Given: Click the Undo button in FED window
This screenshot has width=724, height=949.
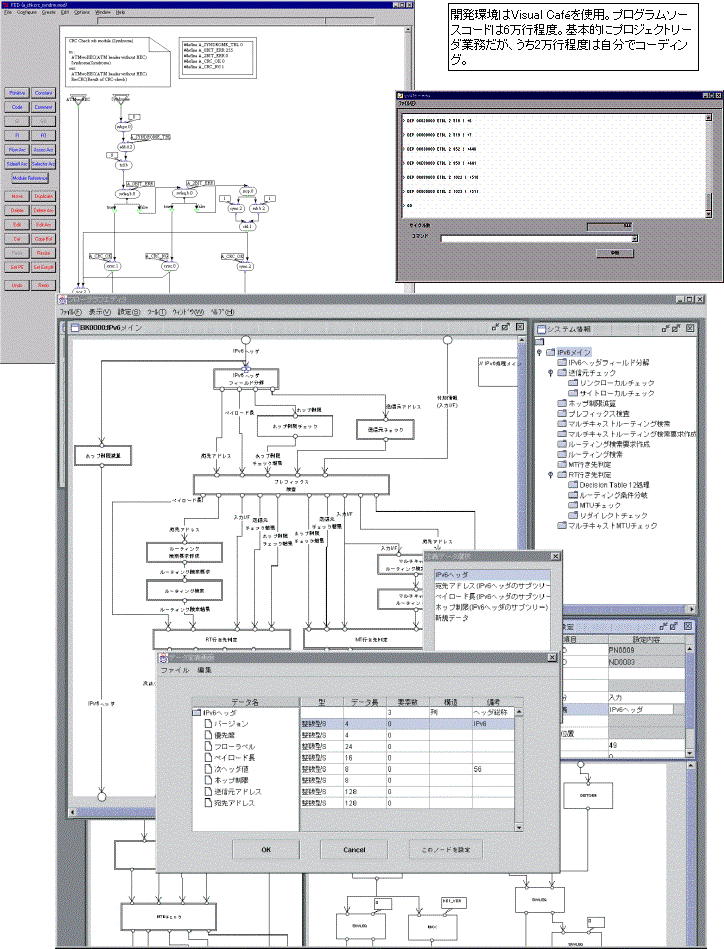Looking at the screenshot, I should point(17,285).
